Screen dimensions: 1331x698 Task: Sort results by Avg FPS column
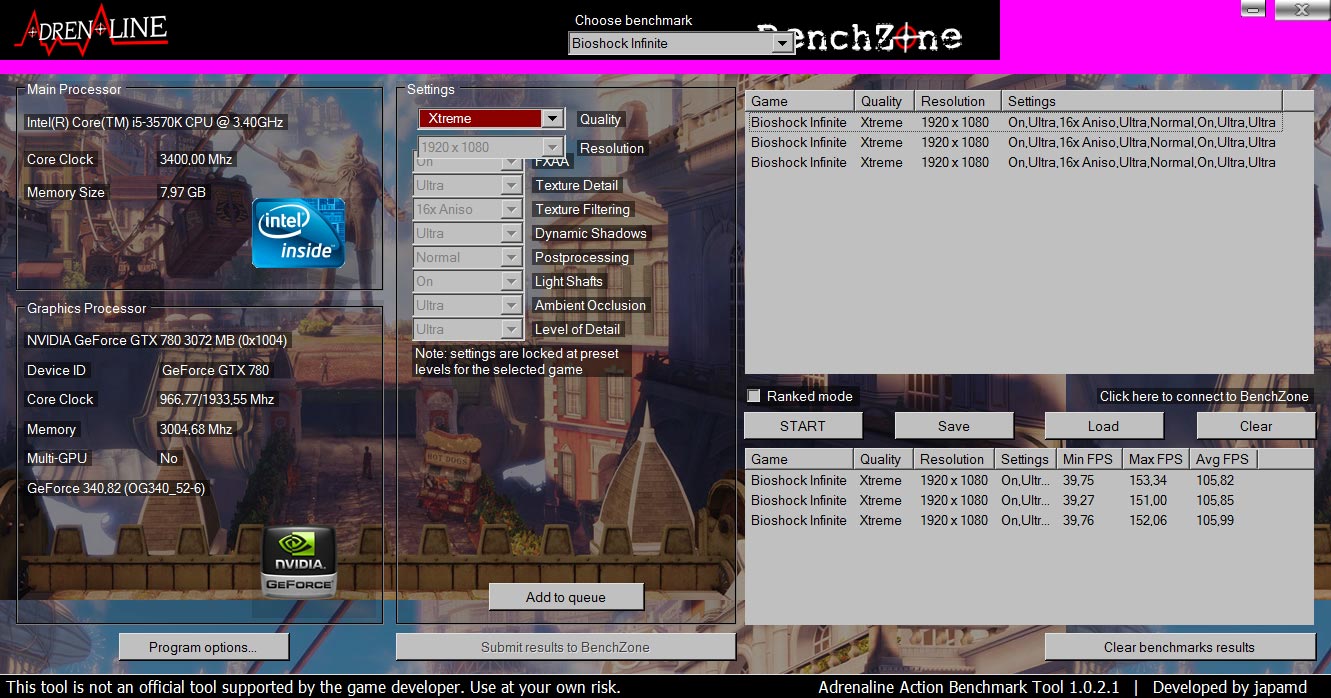point(1221,459)
